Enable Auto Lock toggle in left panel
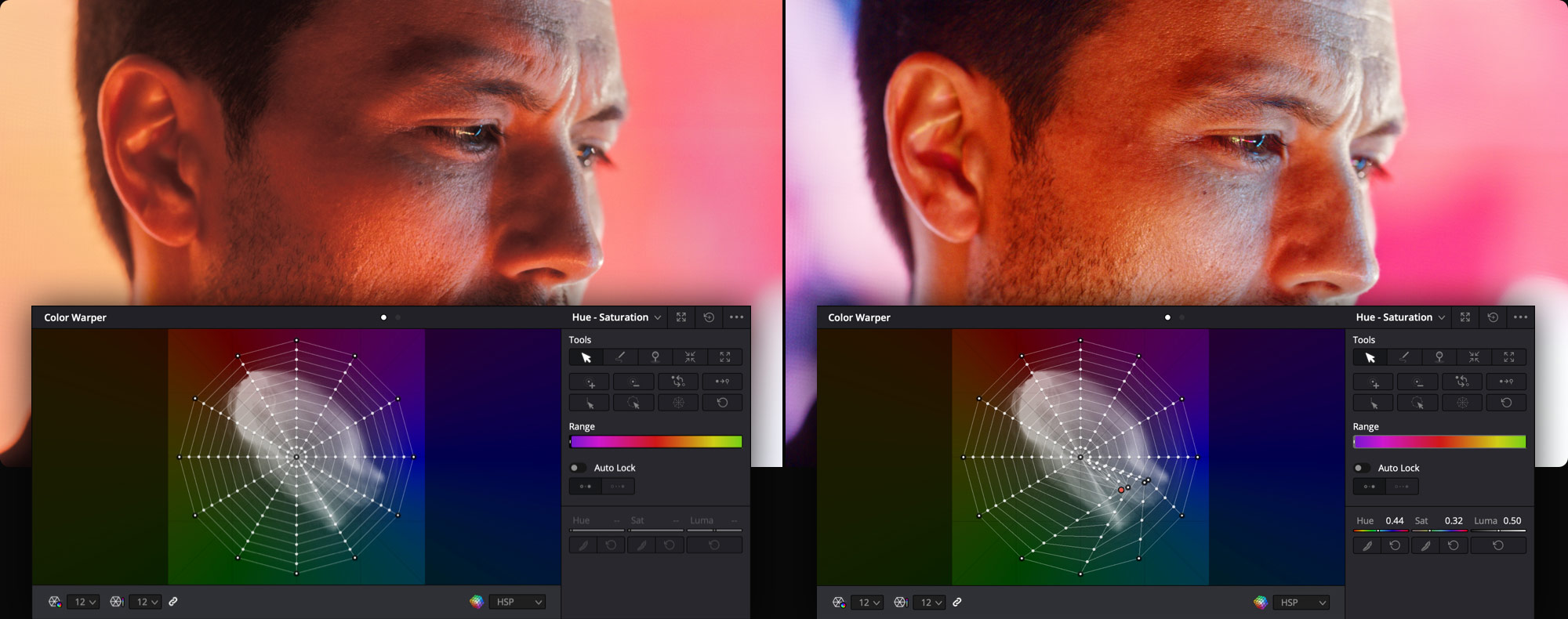 (x=577, y=468)
